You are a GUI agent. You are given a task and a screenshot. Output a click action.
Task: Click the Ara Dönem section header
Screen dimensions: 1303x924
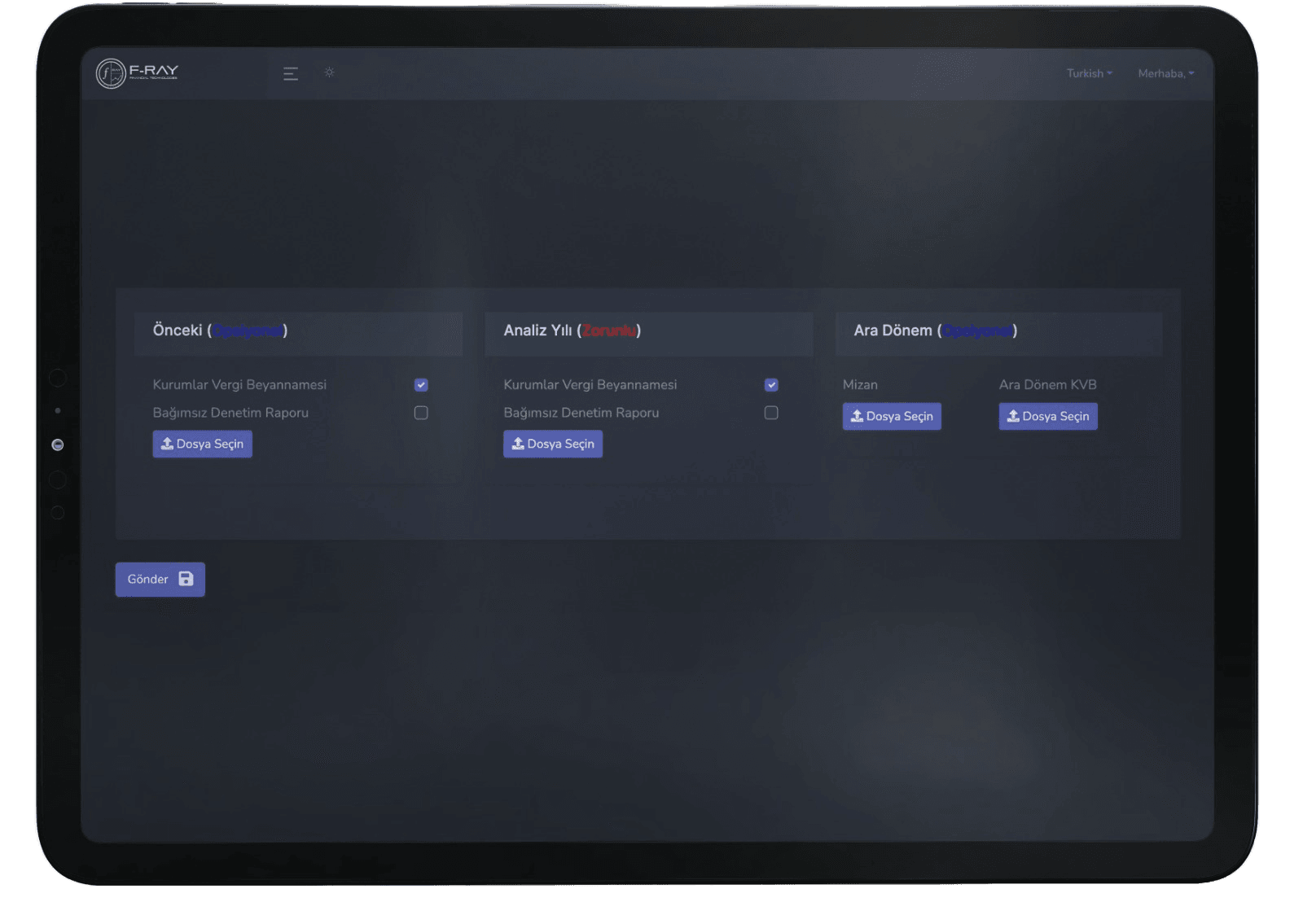pyautogui.click(x=999, y=334)
